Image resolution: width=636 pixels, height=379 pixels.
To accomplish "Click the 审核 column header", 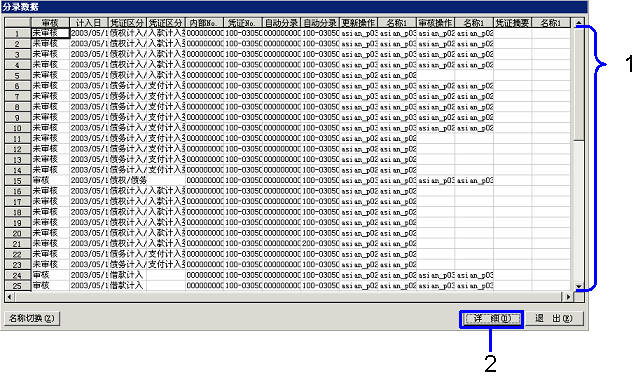I will (x=50, y=23).
